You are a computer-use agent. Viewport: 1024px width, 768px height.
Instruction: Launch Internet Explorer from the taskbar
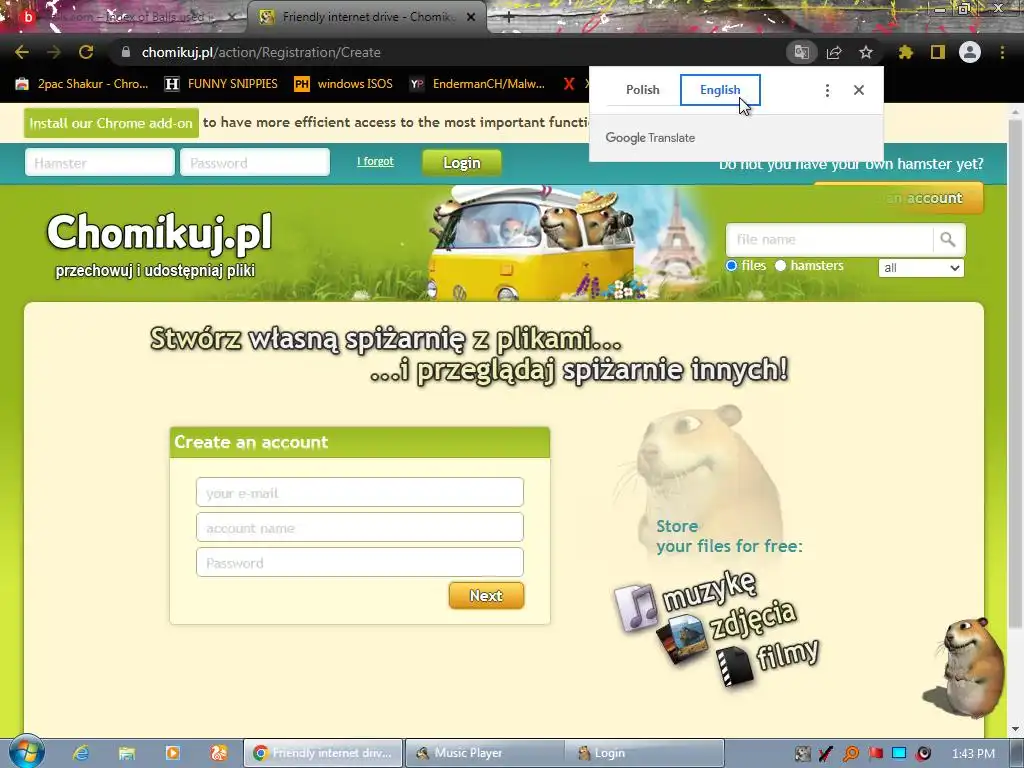pyautogui.click(x=81, y=753)
